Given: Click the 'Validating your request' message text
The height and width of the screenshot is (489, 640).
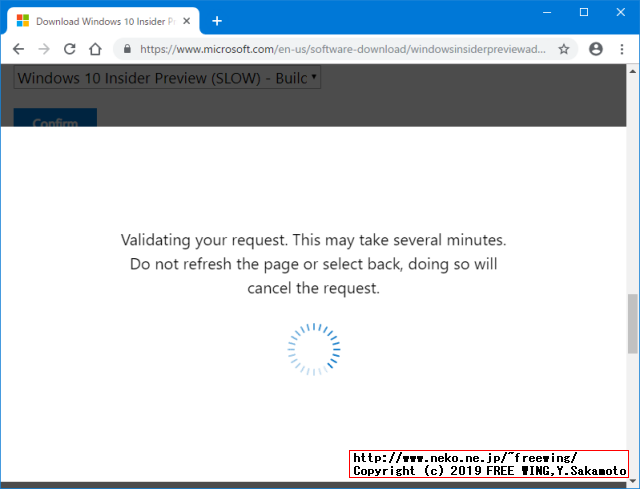Looking at the screenshot, I should 313,264.
